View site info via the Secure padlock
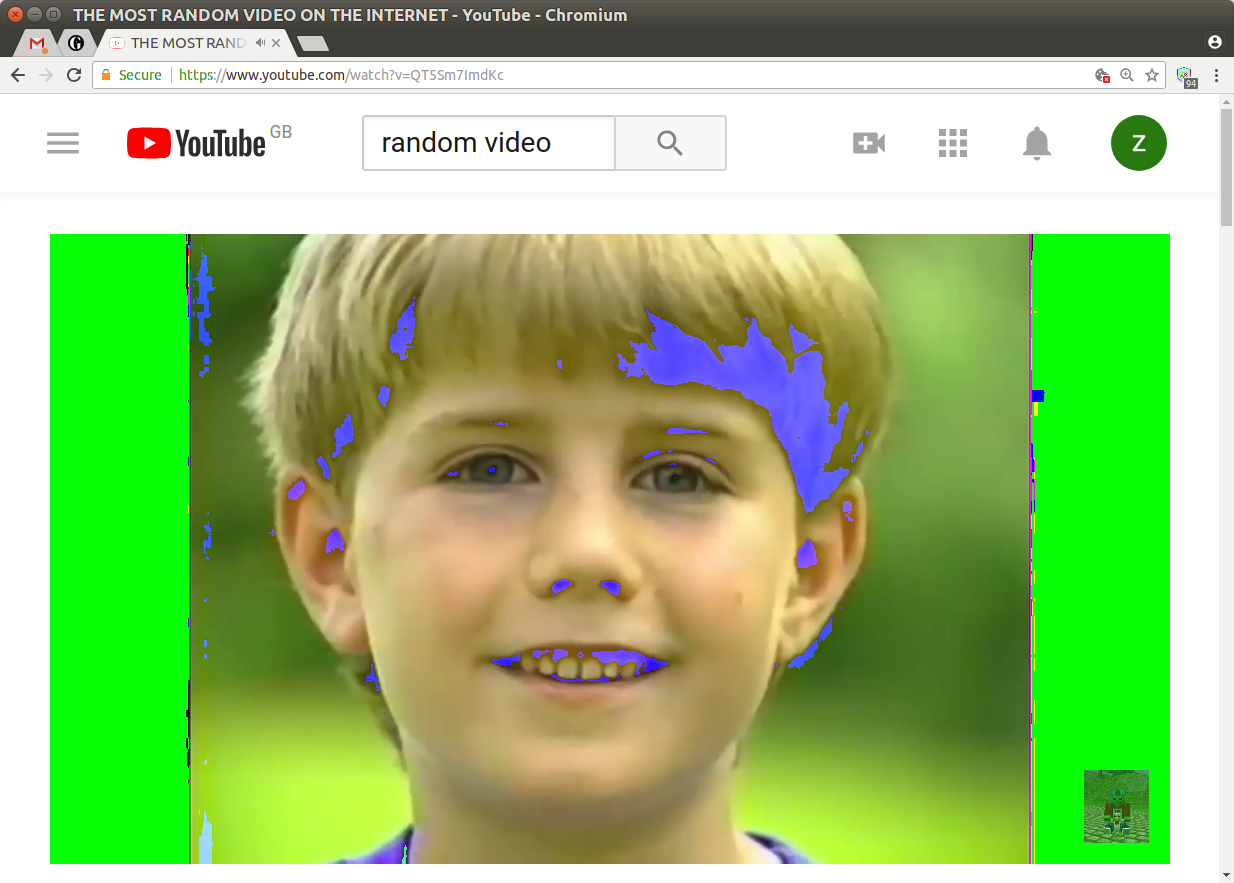The width and height of the screenshot is (1234, 883). (131, 75)
